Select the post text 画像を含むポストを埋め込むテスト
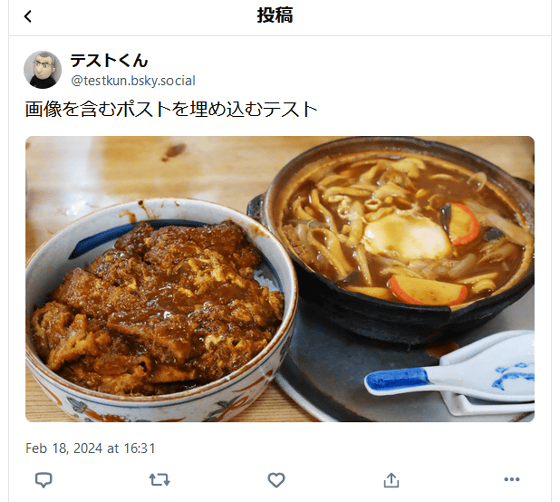Viewport: 560px width, 502px height. [171, 109]
